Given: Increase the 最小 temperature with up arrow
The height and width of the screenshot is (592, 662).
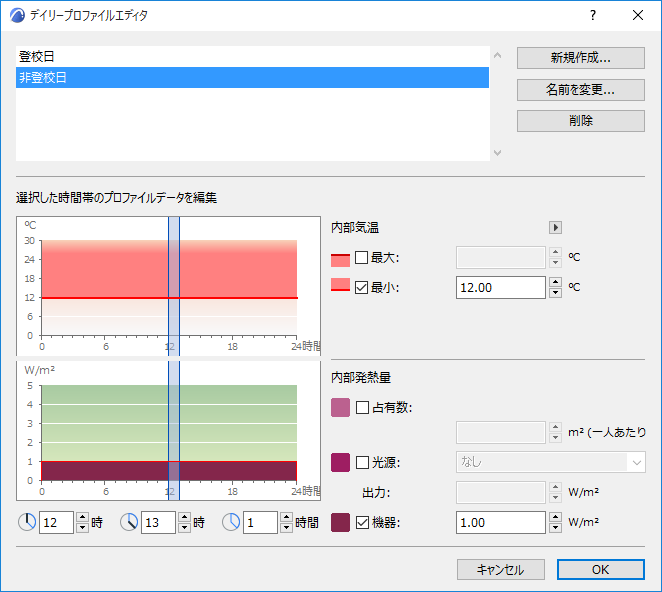Looking at the screenshot, I should pyautogui.click(x=555, y=282).
